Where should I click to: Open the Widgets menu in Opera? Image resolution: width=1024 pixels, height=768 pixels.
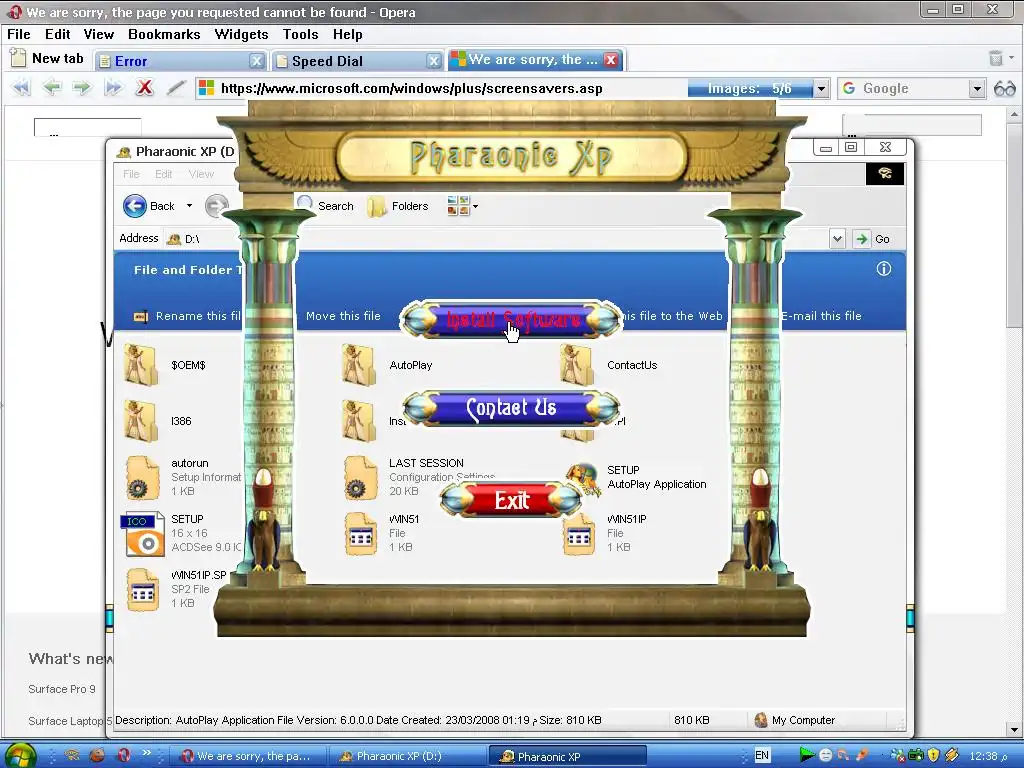[241, 35]
